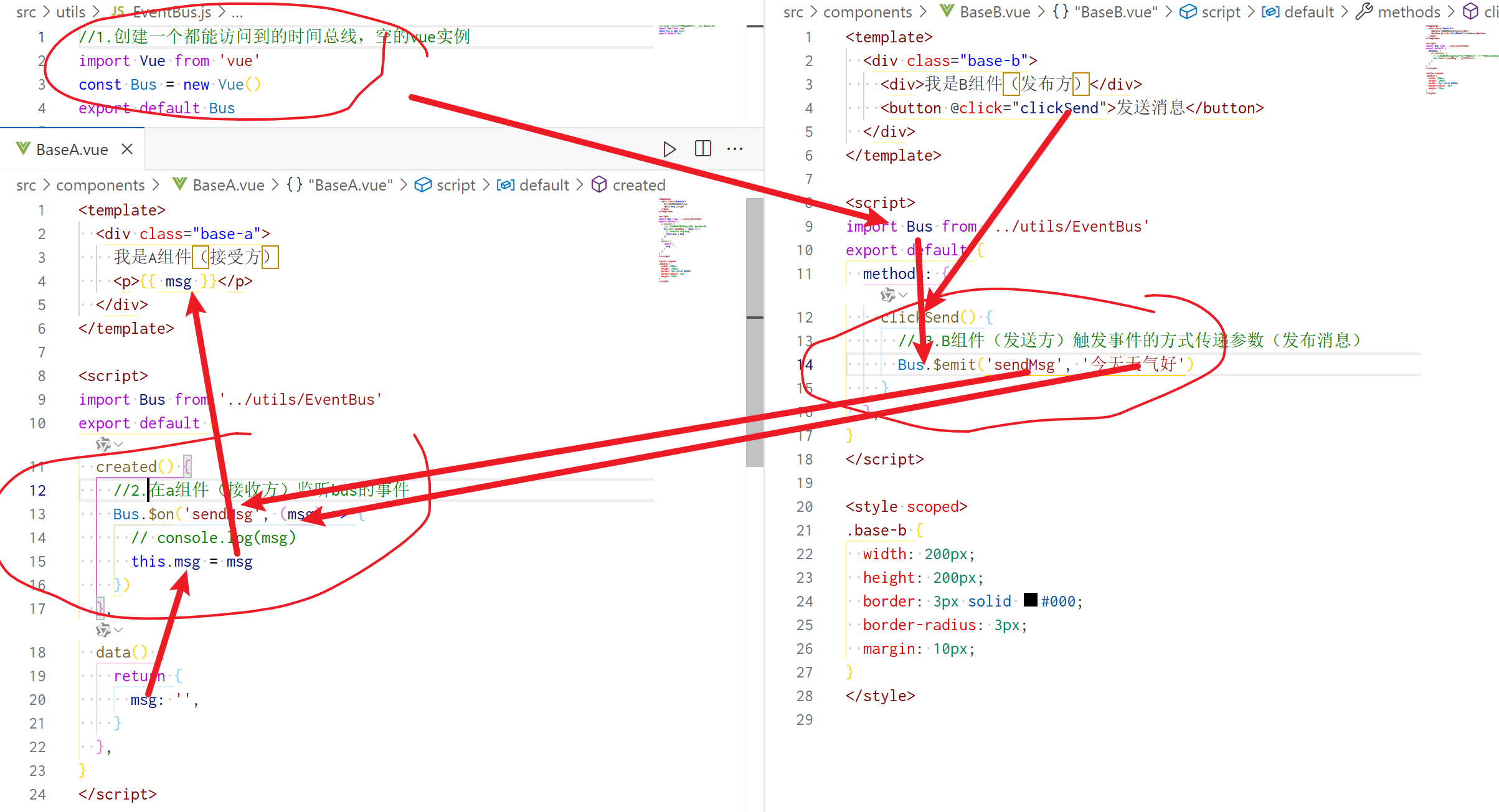Click the 'created' breadcrumb in BaseA.vue
1499x812 pixels.
click(638, 185)
